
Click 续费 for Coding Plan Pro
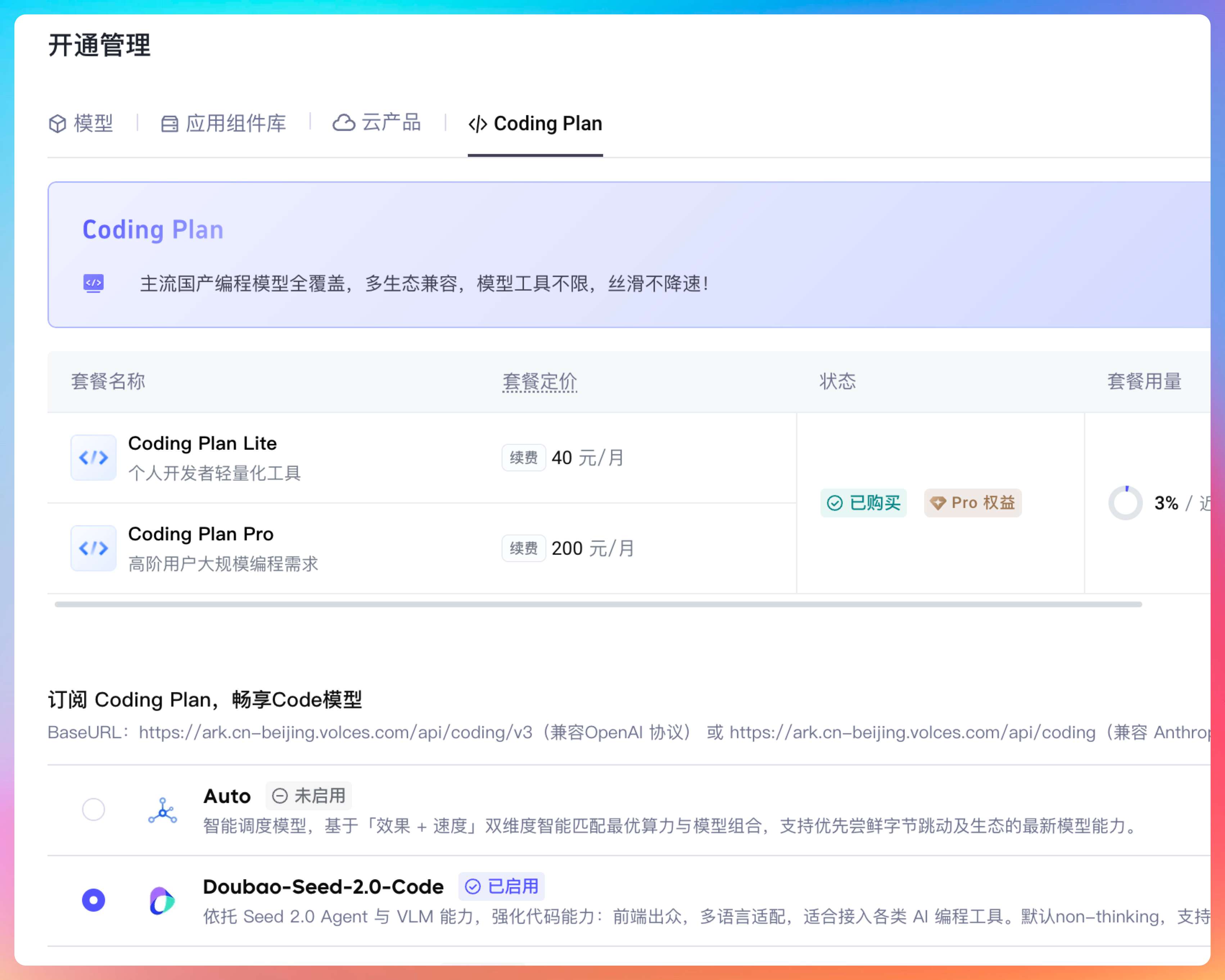point(523,548)
